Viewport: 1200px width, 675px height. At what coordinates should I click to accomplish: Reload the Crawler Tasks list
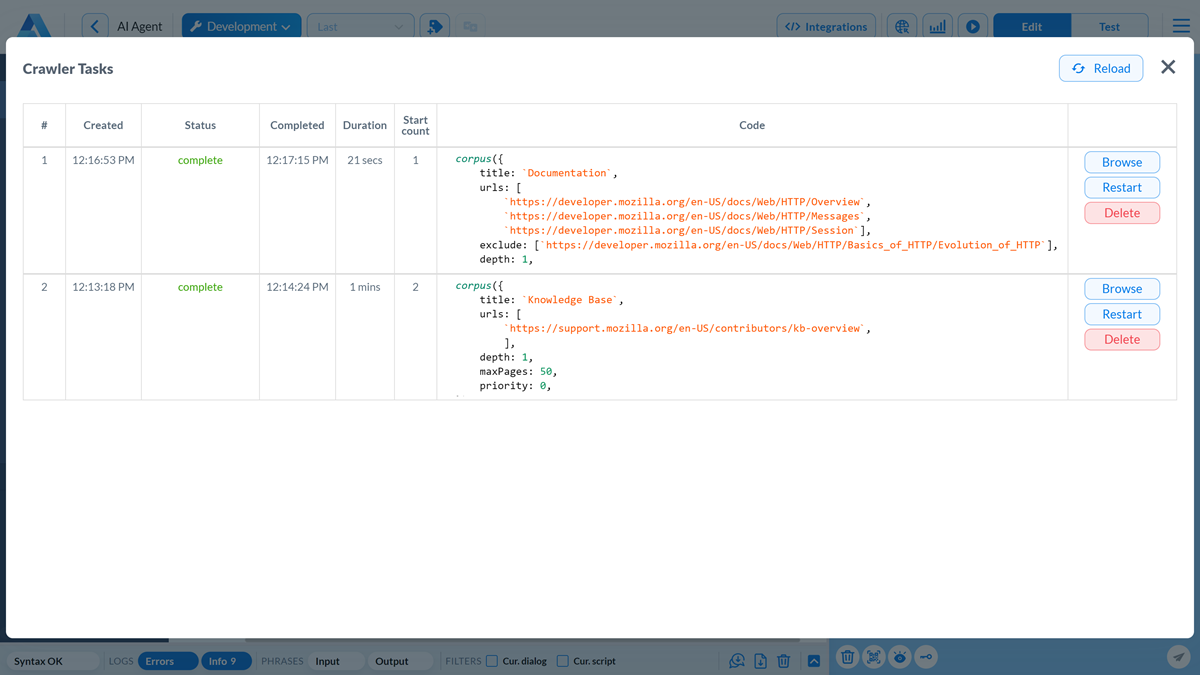point(1101,68)
